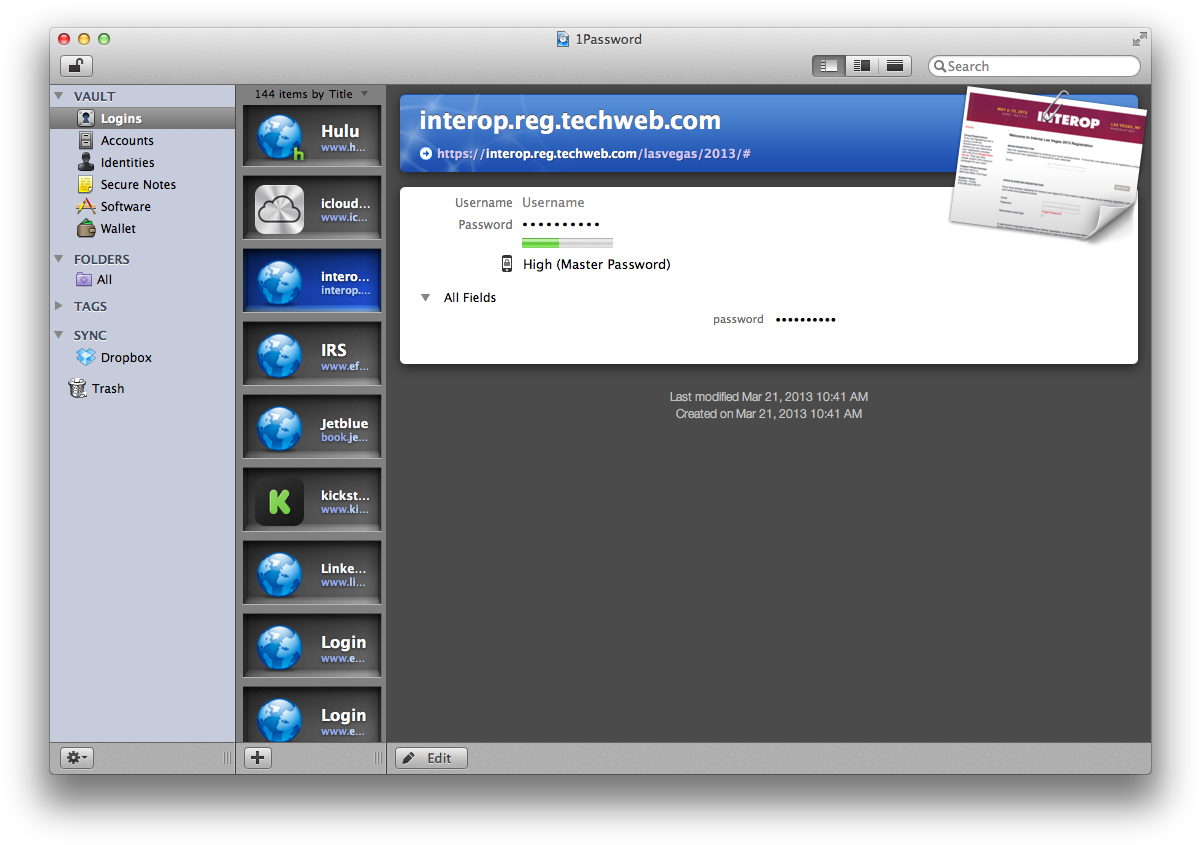This screenshot has width=1200, height=845.
Task: Click the go-to-URL arrow icon
Action: point(426,154)
